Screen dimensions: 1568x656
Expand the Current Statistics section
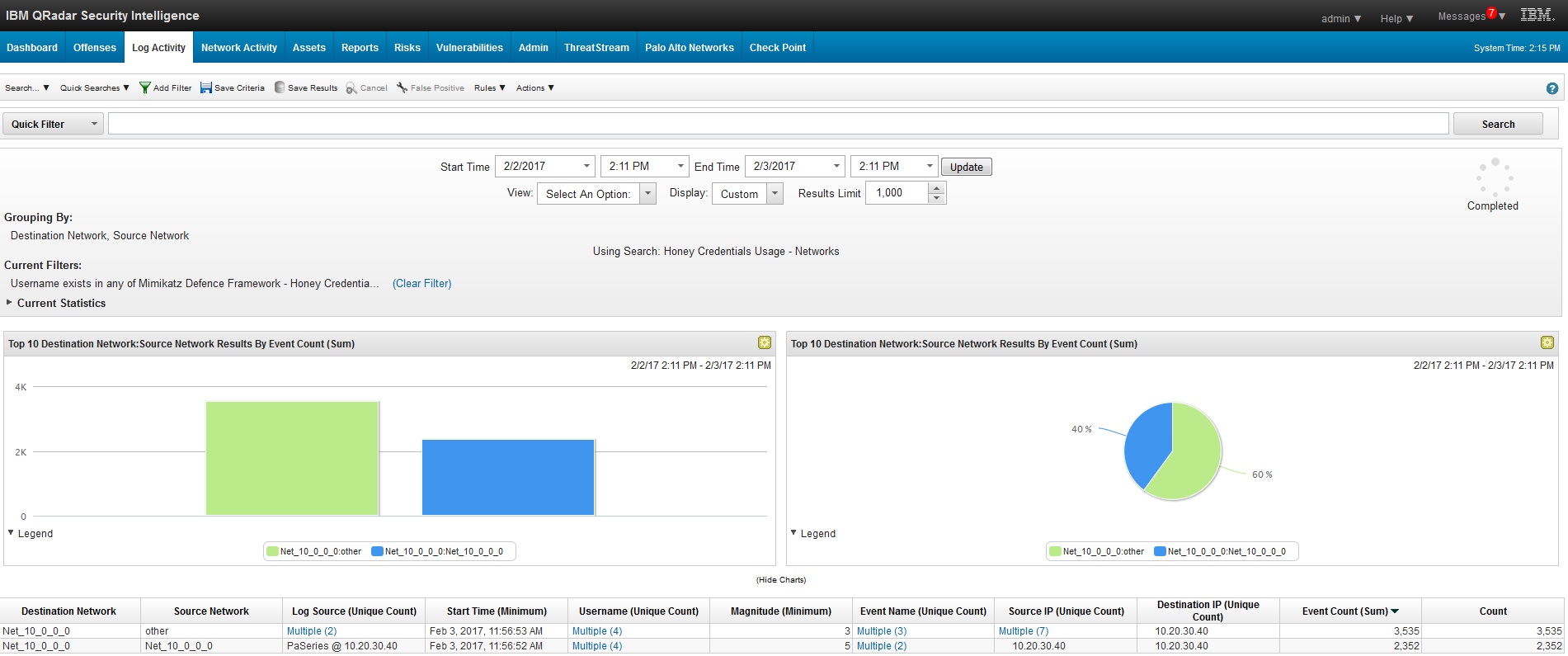pyautogui.click(x=10, y=303)
